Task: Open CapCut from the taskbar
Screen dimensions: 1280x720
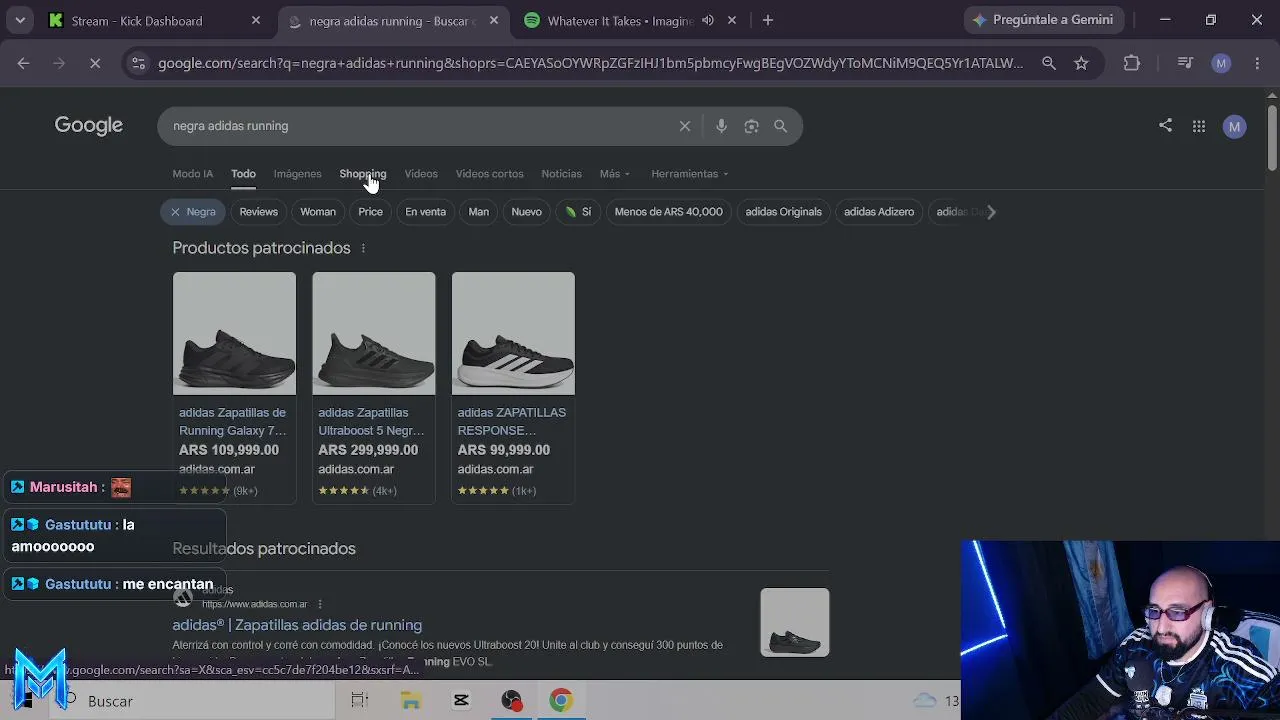Action: [x=461, y=701]
